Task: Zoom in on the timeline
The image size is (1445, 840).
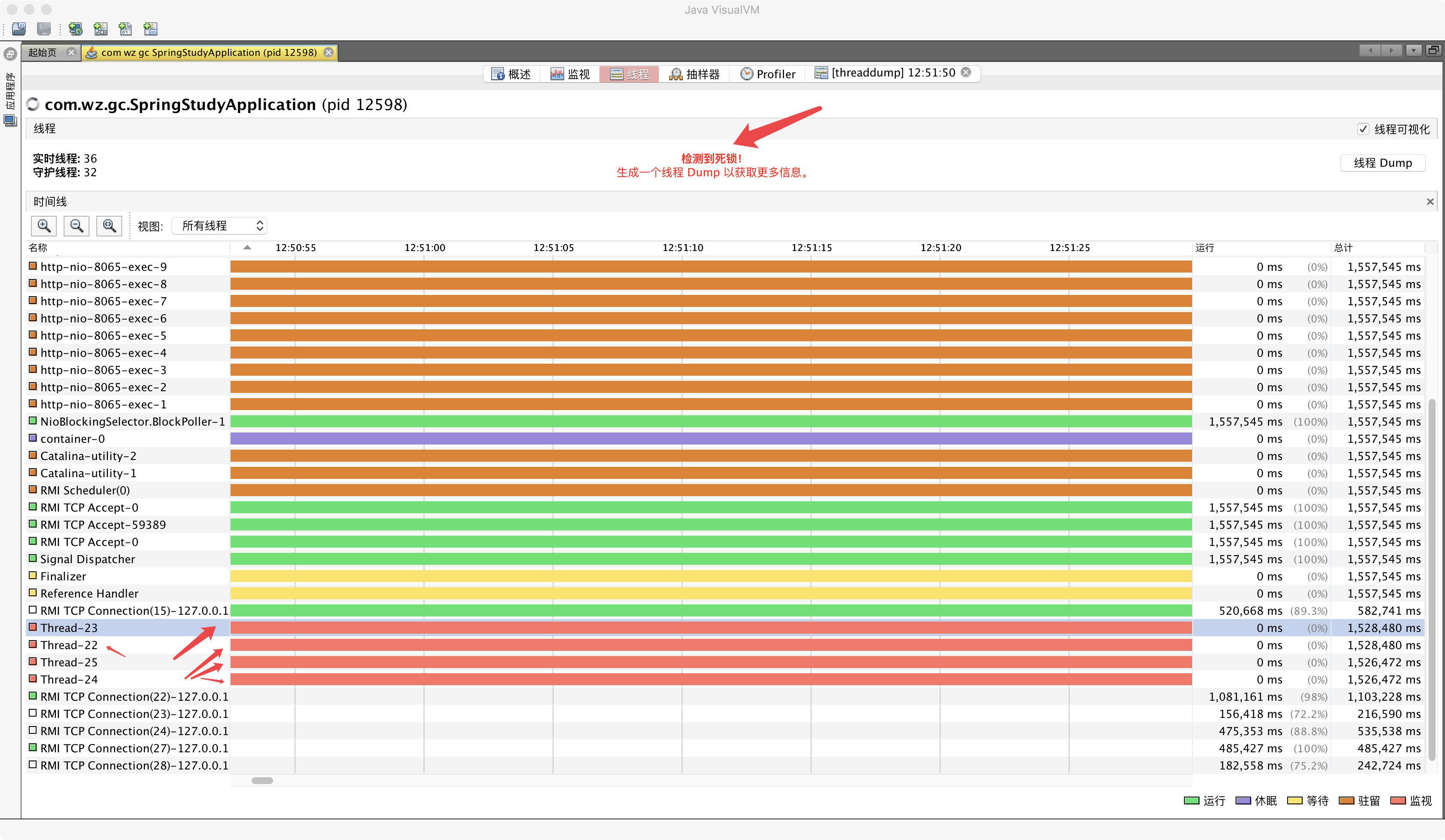Action: point(43,226)
